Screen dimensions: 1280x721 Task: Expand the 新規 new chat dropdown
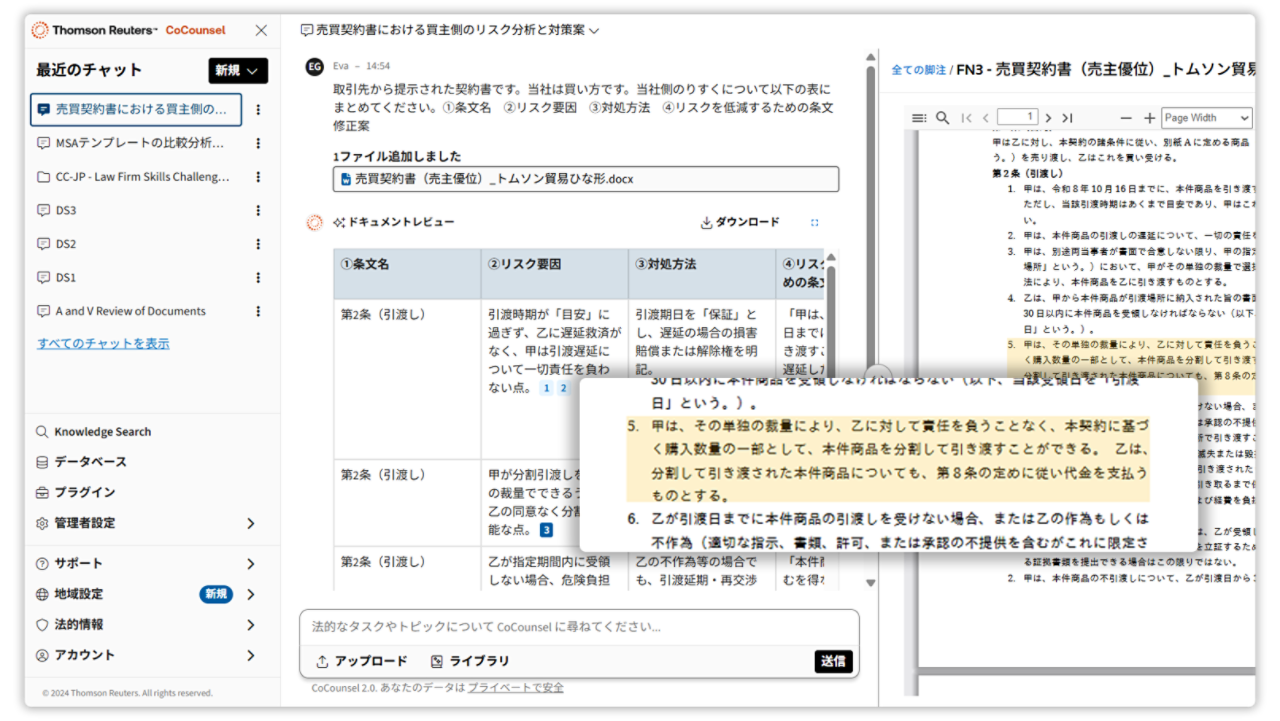(238, 70)
